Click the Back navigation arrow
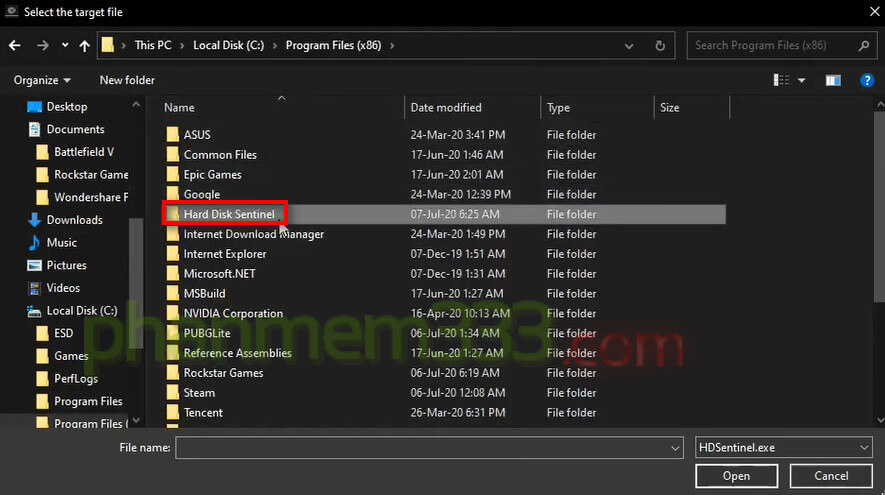885x495 pixels. 15,45
